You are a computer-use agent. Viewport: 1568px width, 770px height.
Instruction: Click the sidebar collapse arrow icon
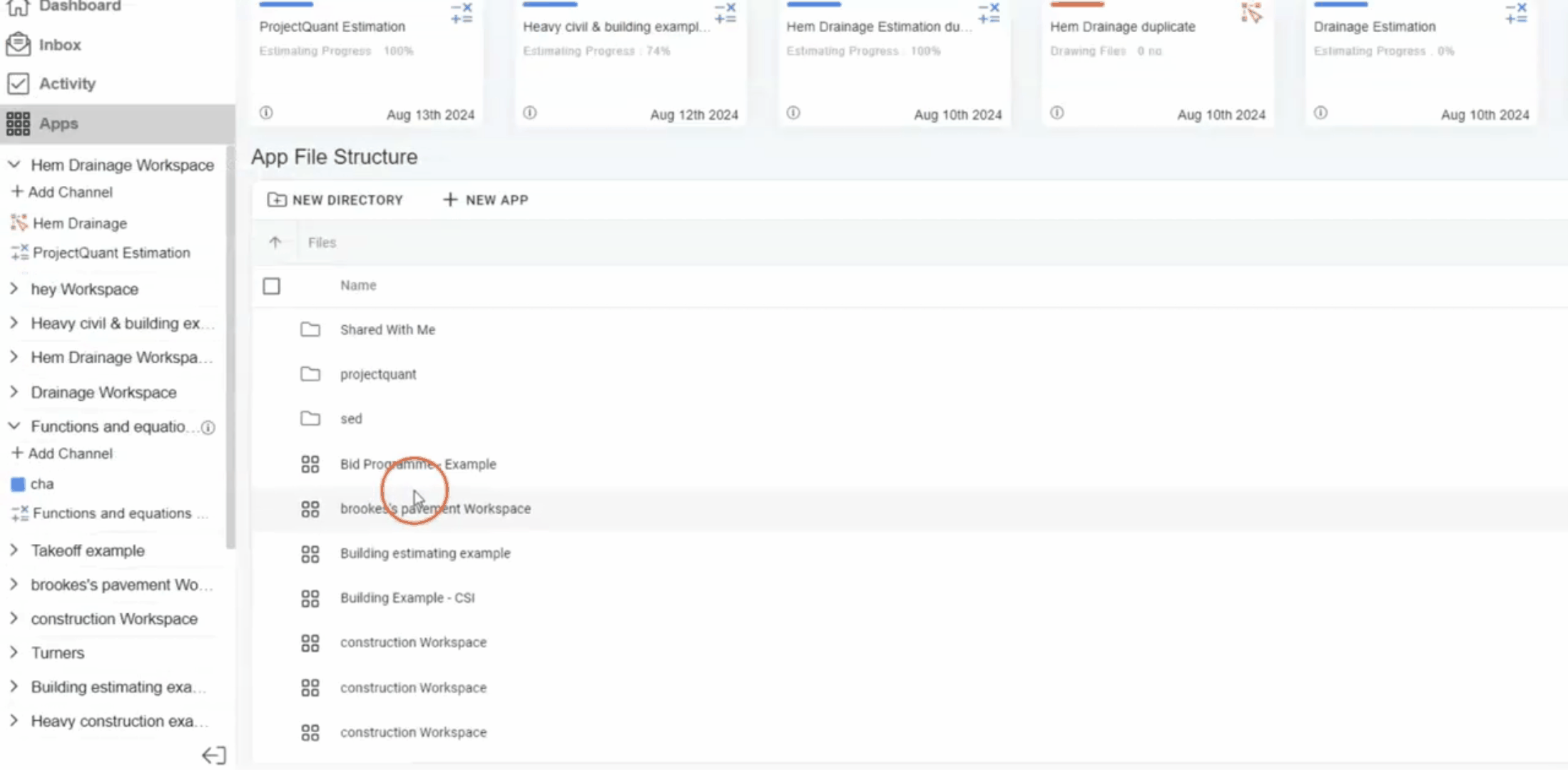[x=213, y=755]
